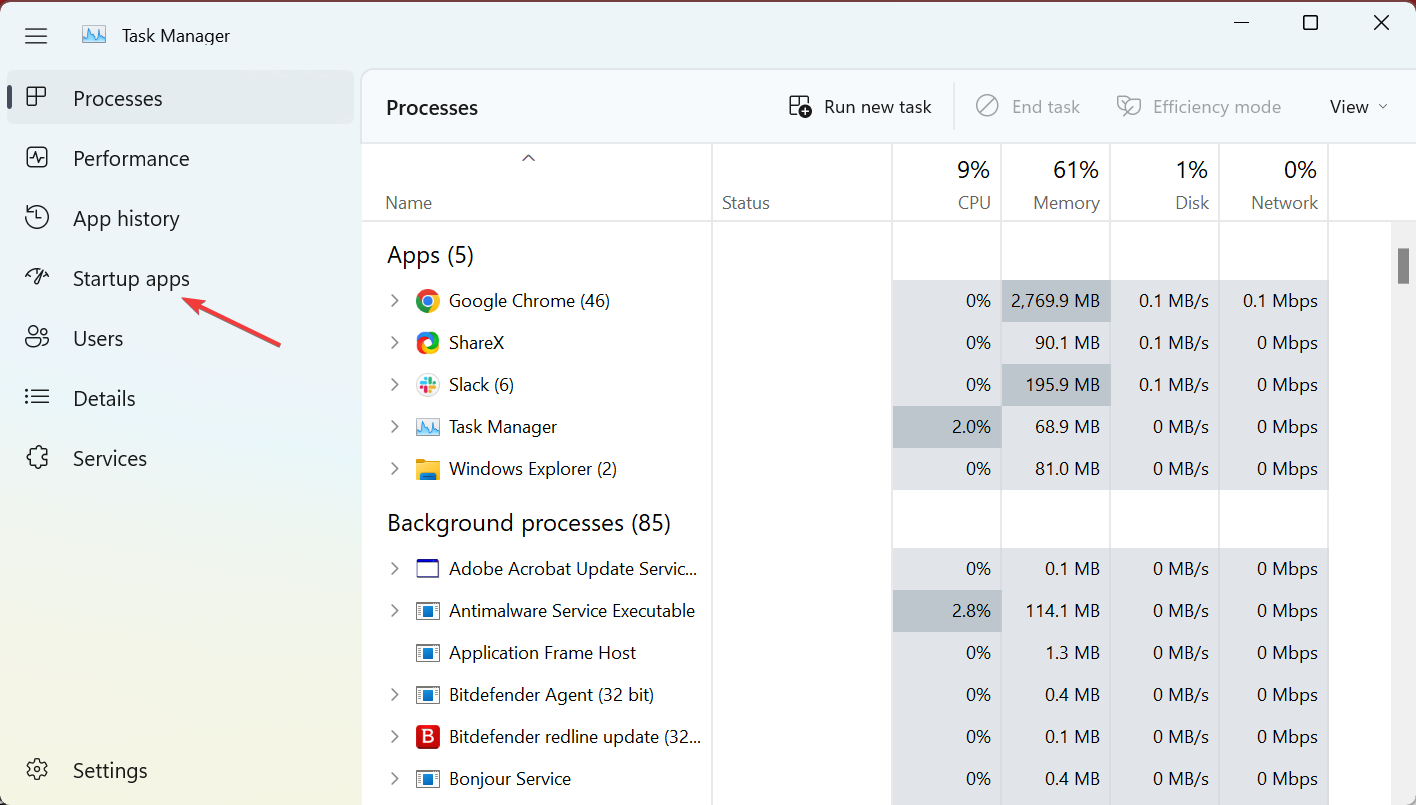Expand Adobe Acrobat Update Service row
This screenshot has height=805, width=1416.
point(394,569)
